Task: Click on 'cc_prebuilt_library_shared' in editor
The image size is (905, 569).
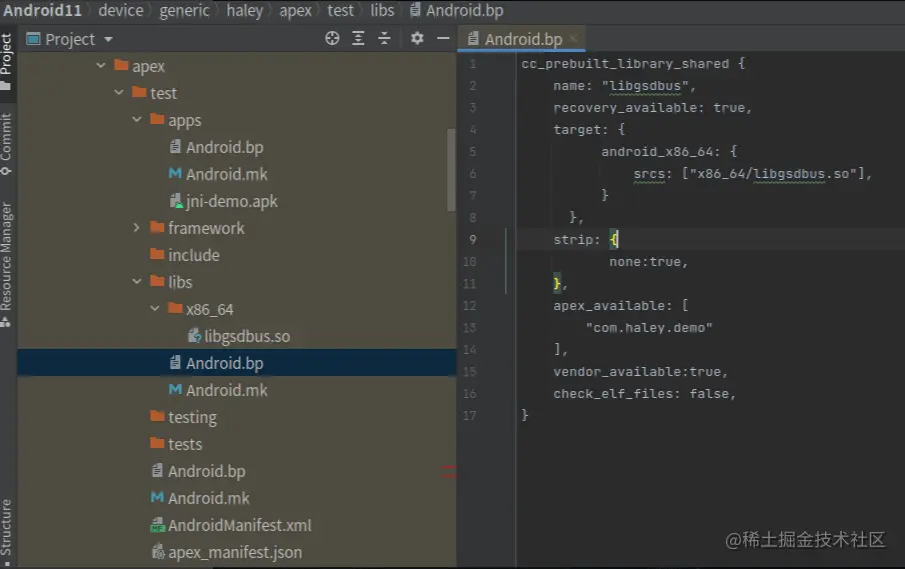Action: [x=625, y=63]
